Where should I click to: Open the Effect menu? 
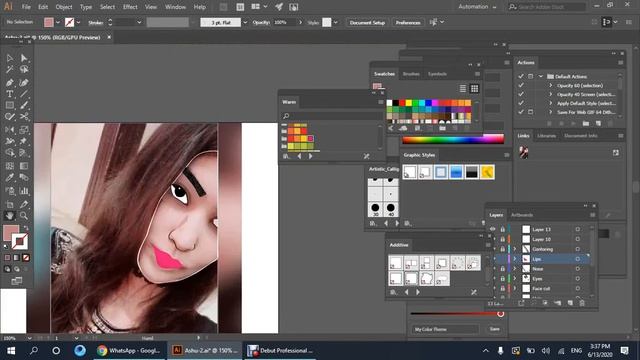[x=130, y=7]
